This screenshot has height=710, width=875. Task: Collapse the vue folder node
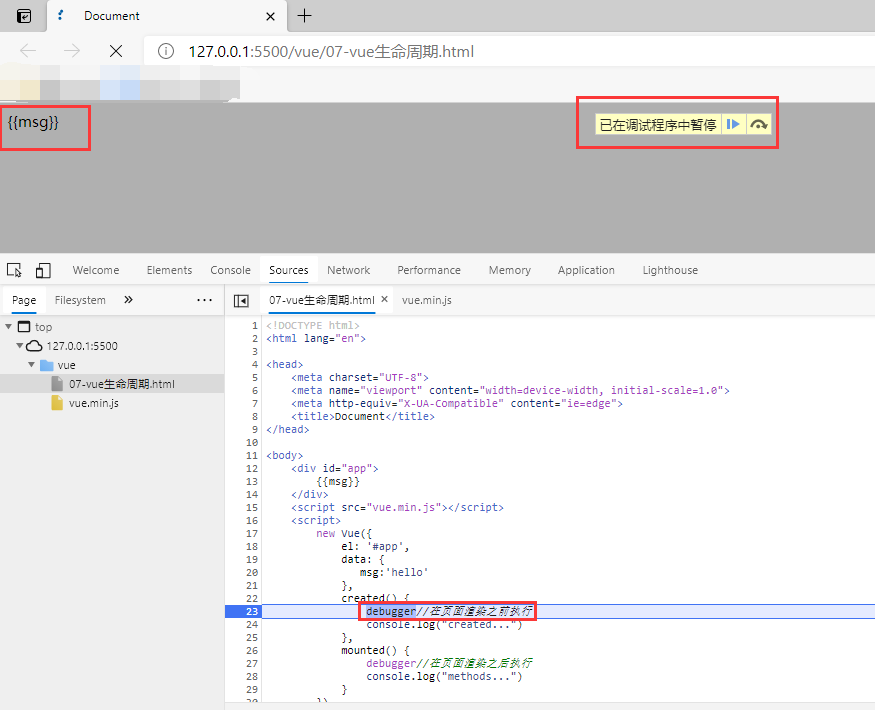coord(31,364)
